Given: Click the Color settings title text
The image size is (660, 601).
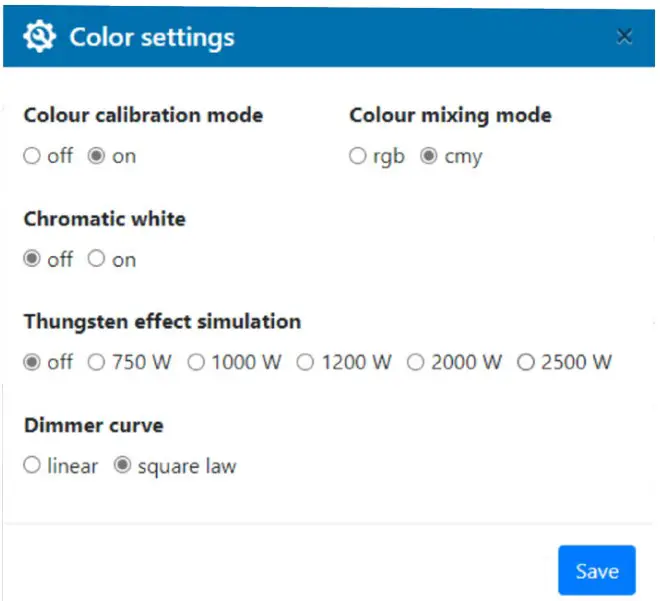Looking at the screenshot, I should tap(152, 38).
